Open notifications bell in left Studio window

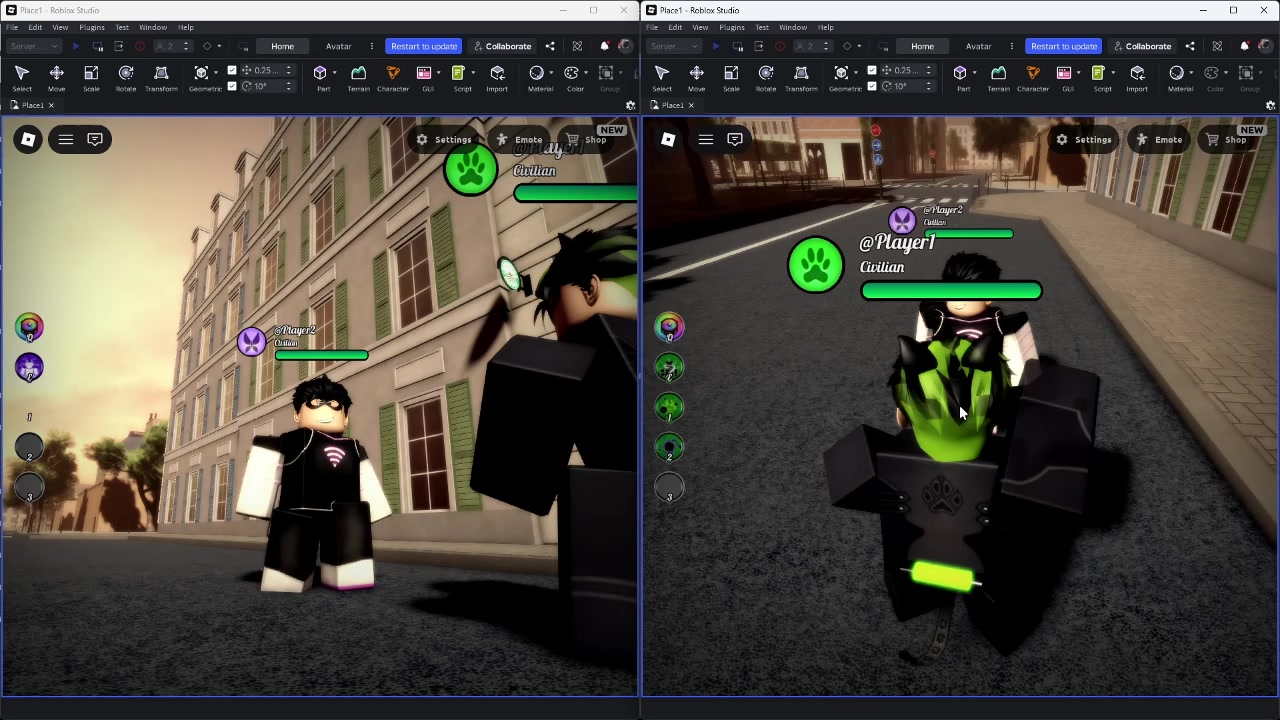pos(604,46)
